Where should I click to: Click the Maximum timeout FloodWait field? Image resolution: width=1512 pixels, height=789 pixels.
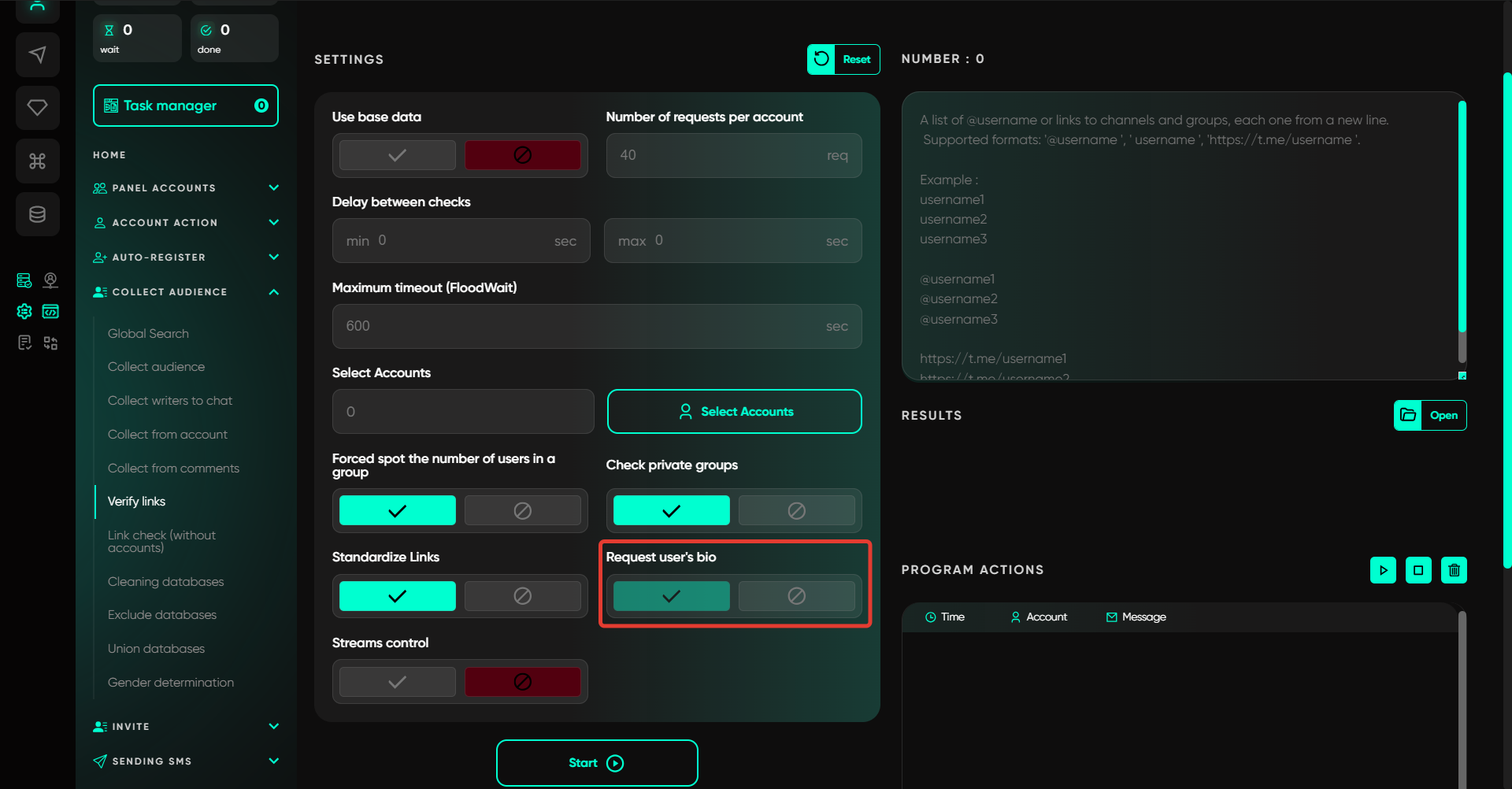pyautogui.click(x=583, y=326)
